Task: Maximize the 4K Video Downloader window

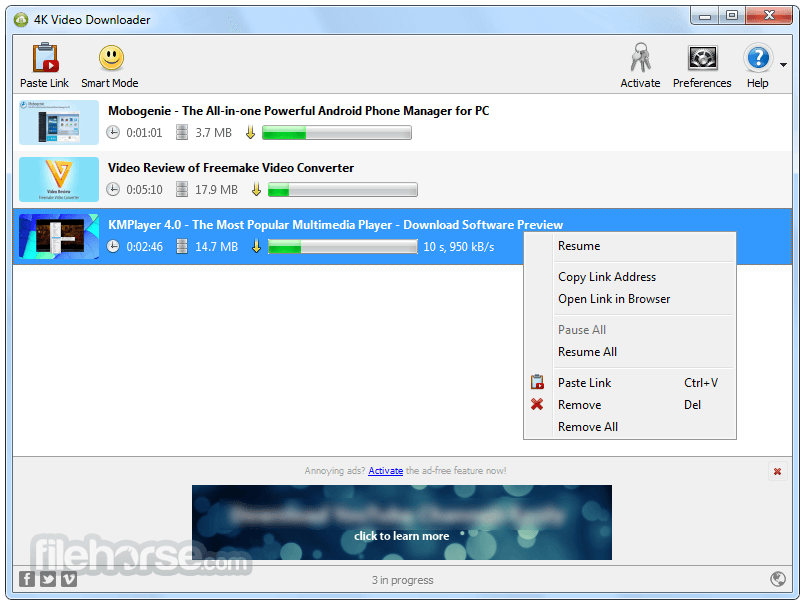Action: (732, 16)
